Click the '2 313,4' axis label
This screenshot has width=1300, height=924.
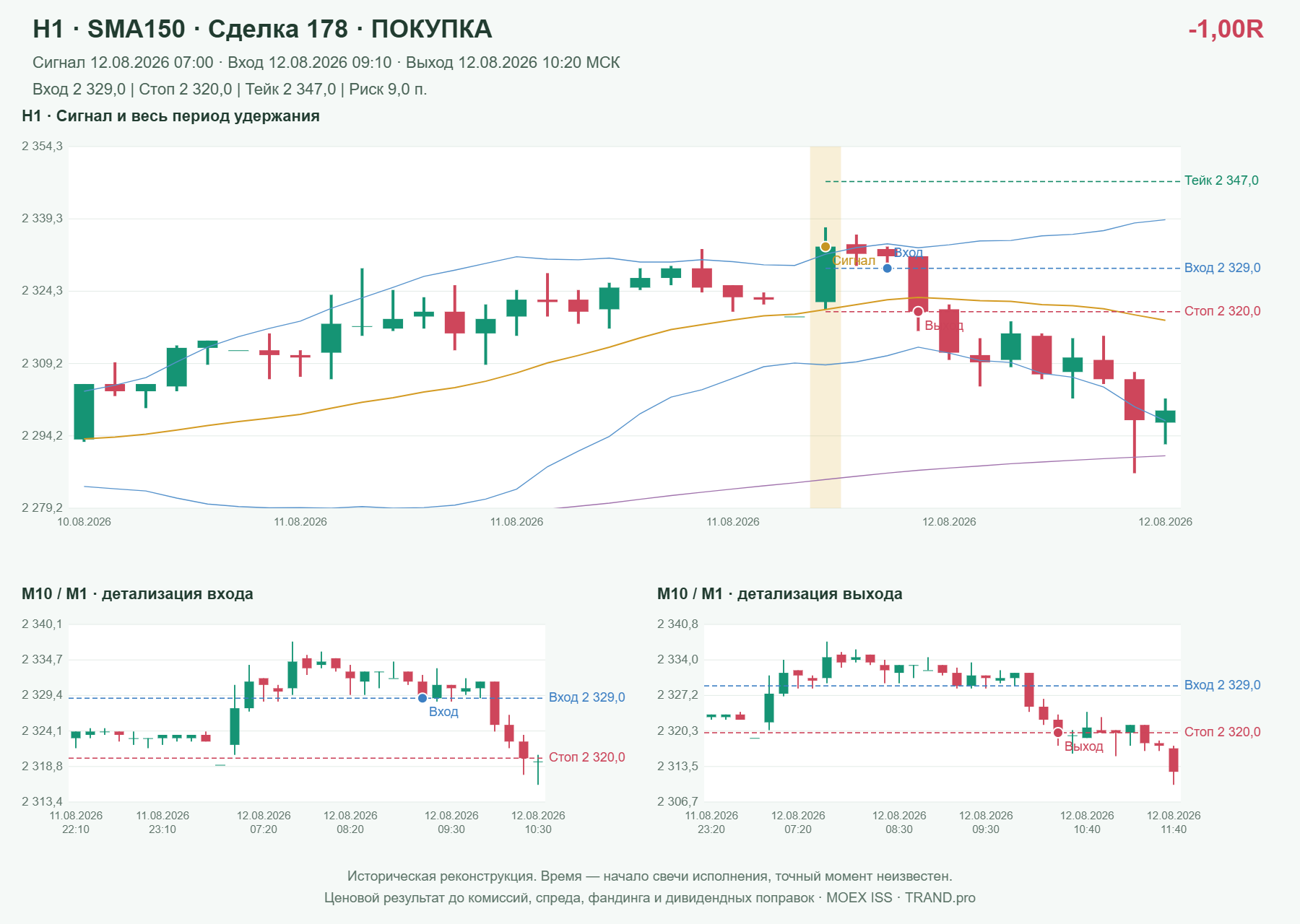pos(42,802)
